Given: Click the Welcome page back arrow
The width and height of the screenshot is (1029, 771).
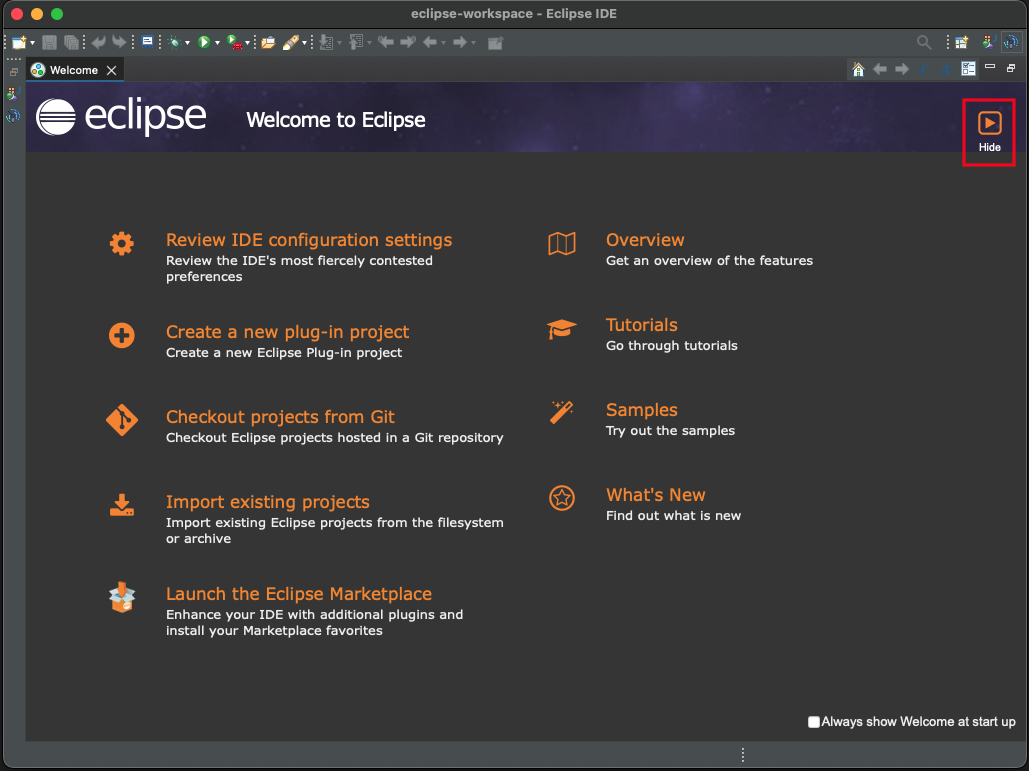Looking at the screenshot, I should click(880, 69).
